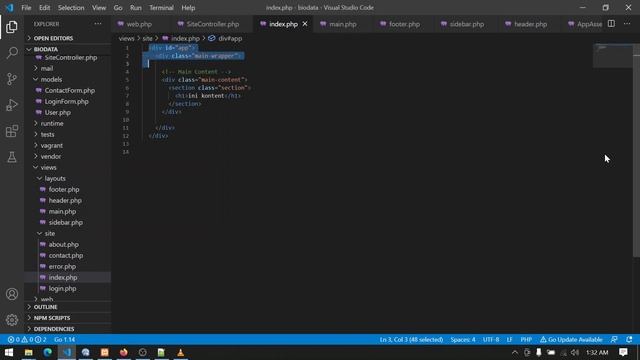Open the Explorer view in activity bar
640x360 pixels.
[x=12, y=27]
